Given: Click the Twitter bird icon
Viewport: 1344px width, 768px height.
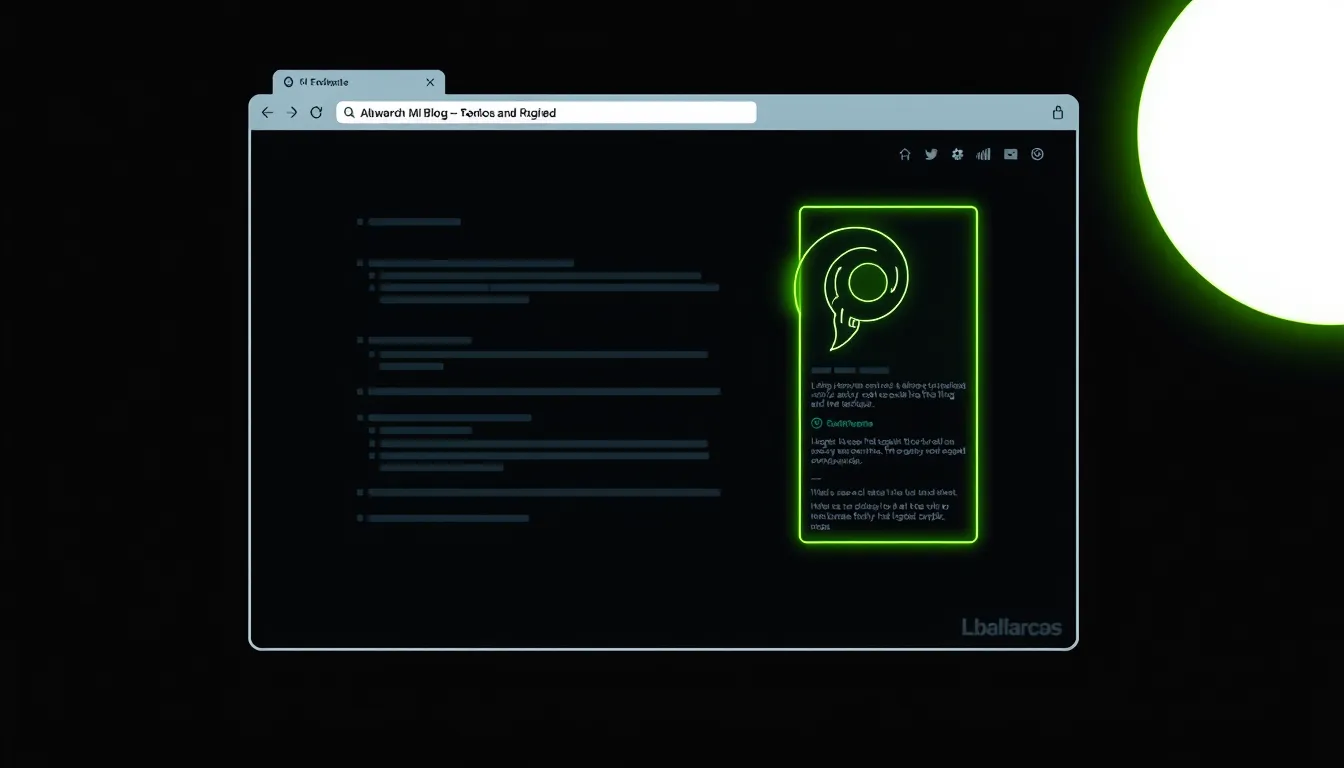Looking at the screenshot, I should [x=931, y=154].
